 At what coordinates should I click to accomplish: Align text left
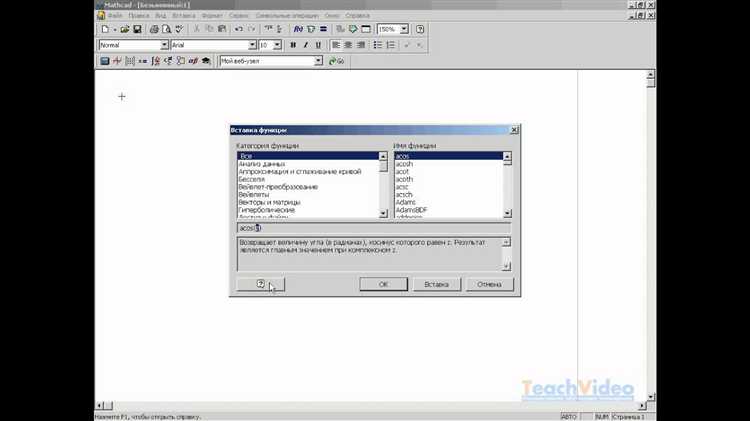pos(336,45)
